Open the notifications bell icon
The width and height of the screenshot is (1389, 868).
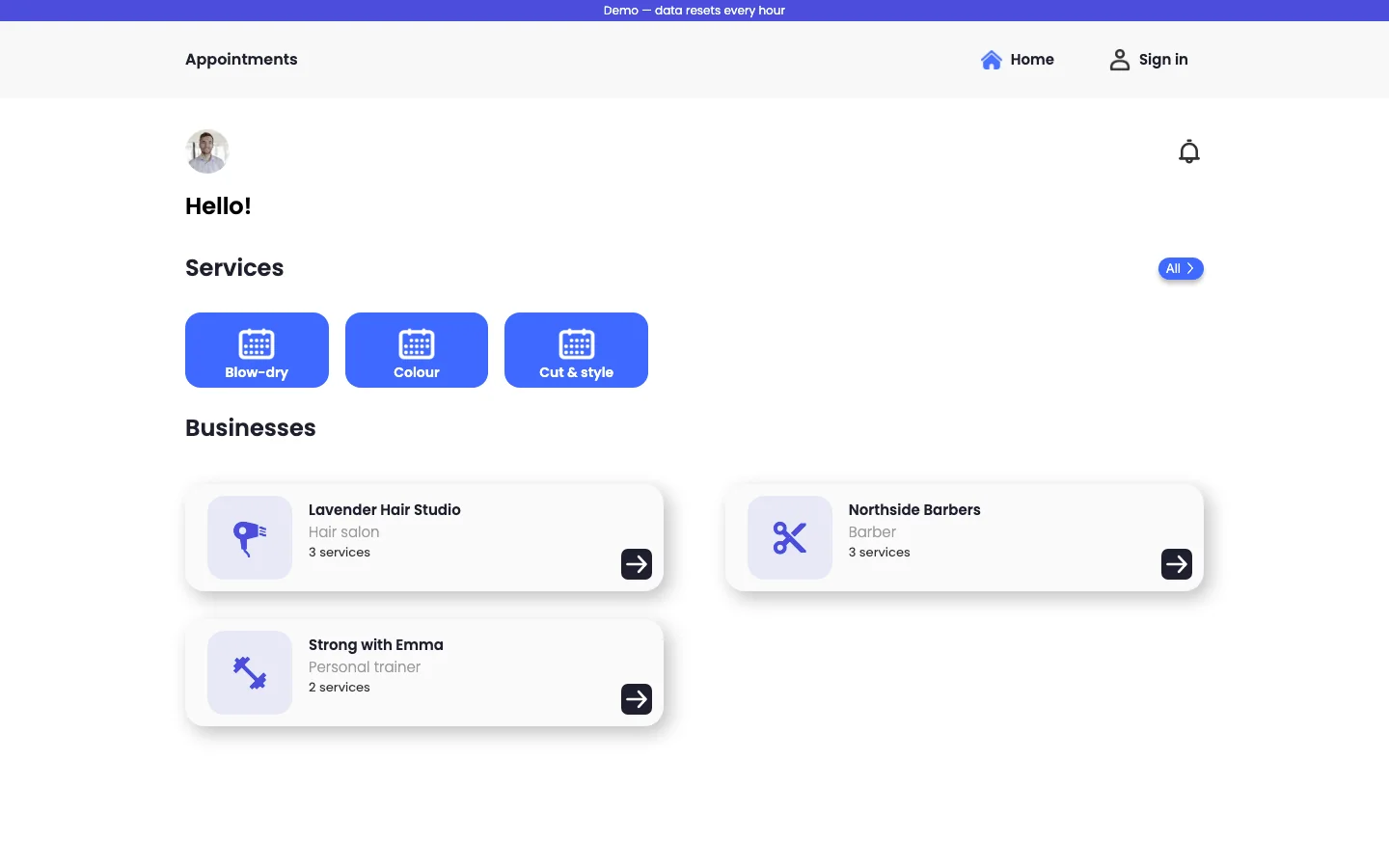pyautogui.click(x=1189, y=151)
